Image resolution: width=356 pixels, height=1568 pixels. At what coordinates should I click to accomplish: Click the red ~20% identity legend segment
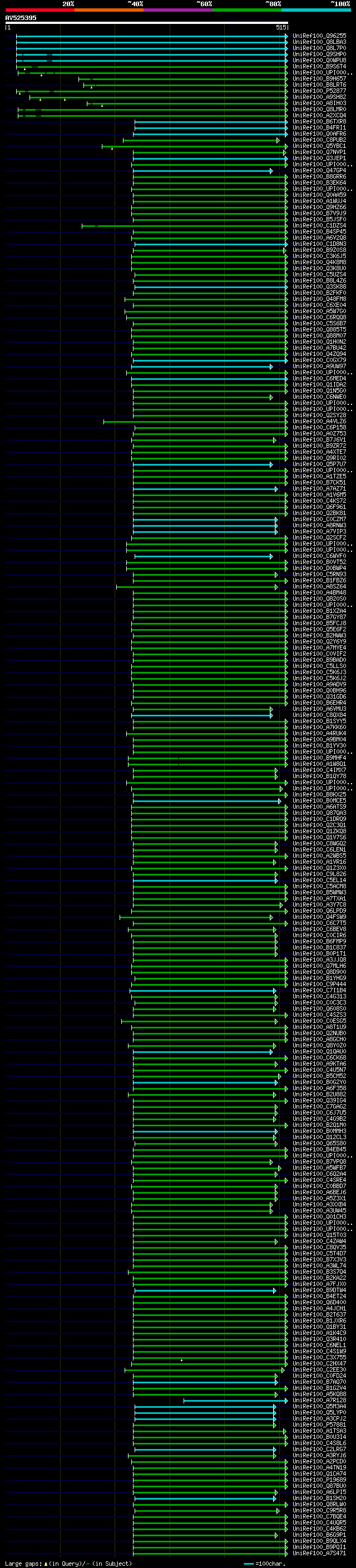click(39, 10)
